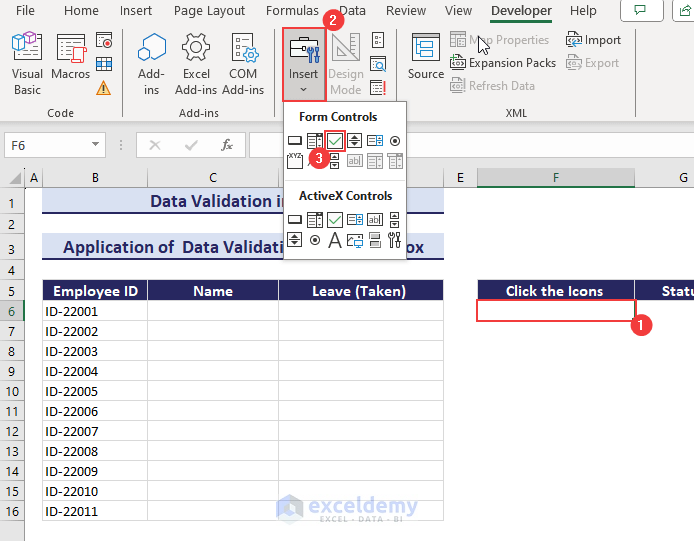Select Check Box form control
694x541 pixels.
pos(335,141)
